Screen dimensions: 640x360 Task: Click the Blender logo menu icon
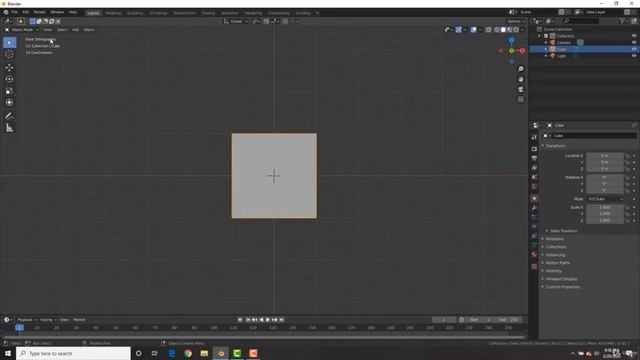click(6, 12)
